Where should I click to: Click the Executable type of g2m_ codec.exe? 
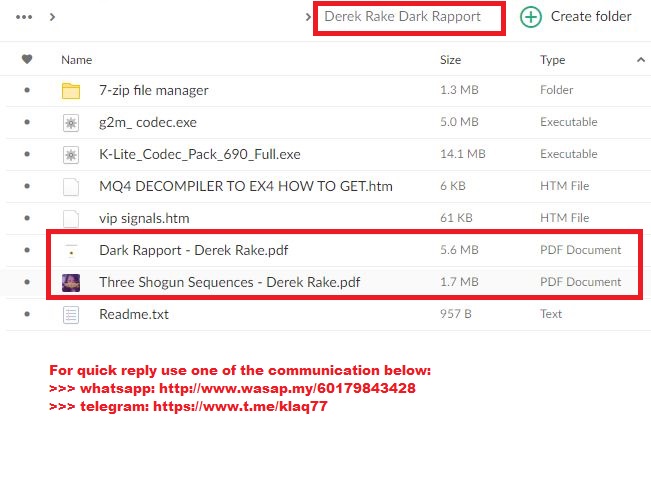569,122
